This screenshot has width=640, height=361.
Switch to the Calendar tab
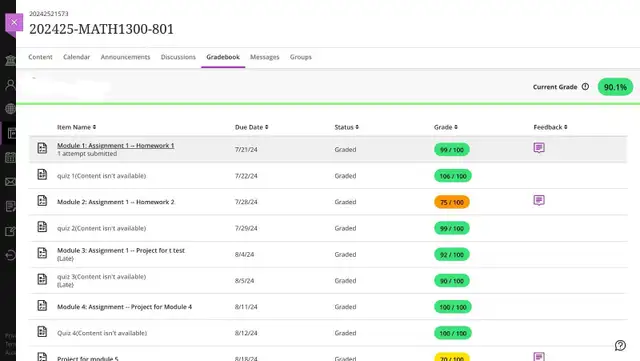[x=76, y=57]
